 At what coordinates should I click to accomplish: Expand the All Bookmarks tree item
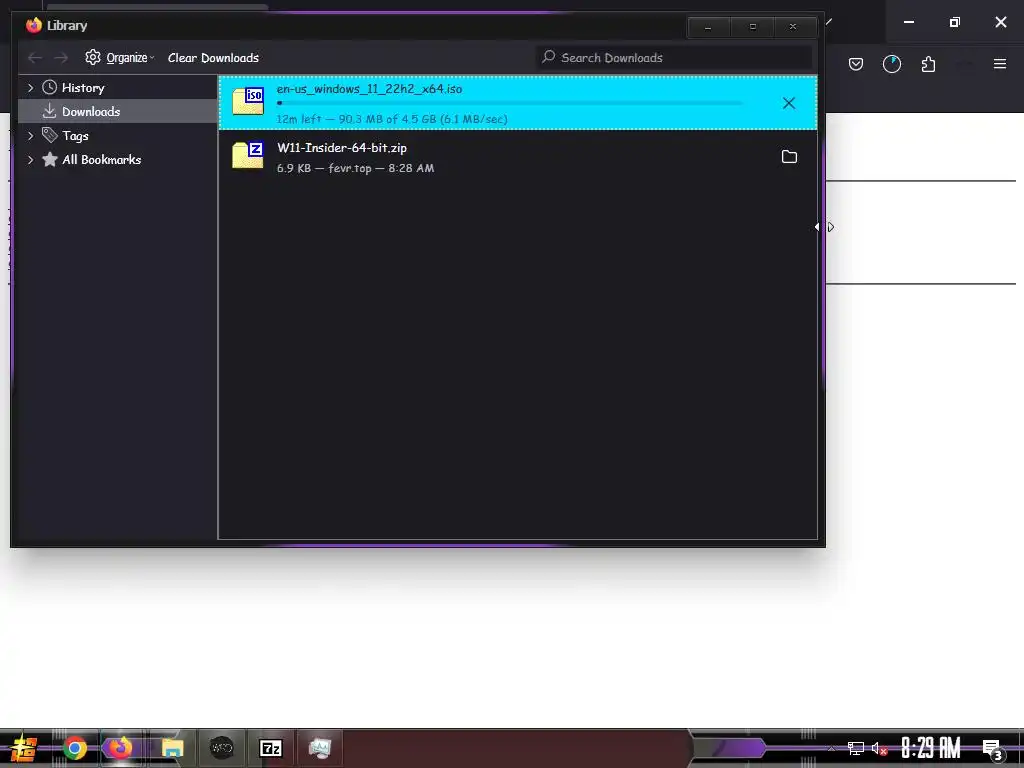tap(30, 159)
